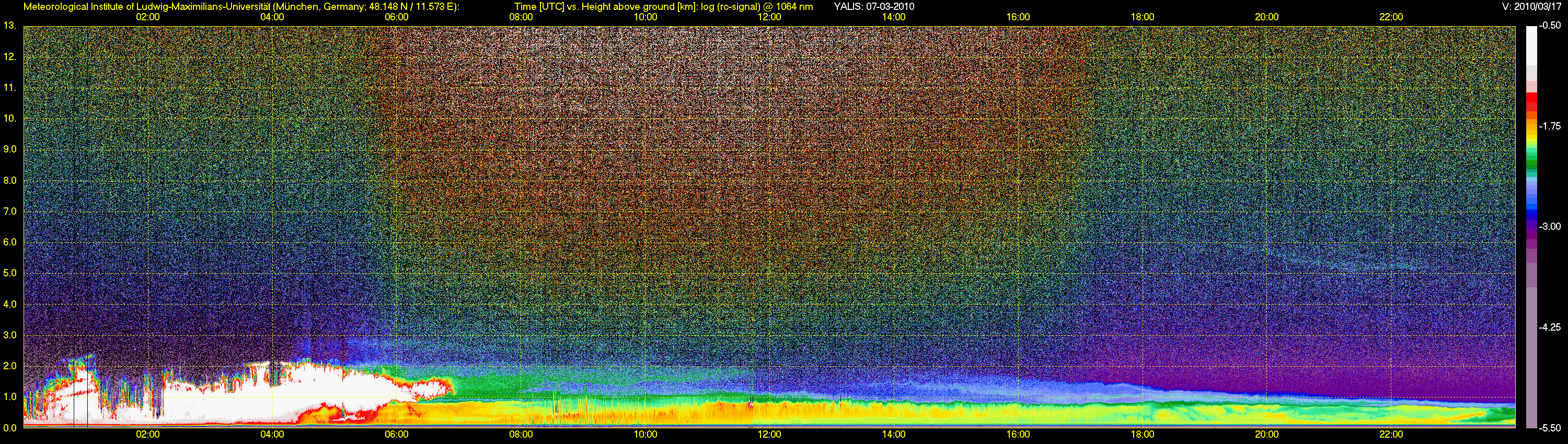Image resolution: width=1568 pixels, height=444 pixels.
Task: Click the 10:00 label on the lower time axis
Action: click(x=645, y=434)
